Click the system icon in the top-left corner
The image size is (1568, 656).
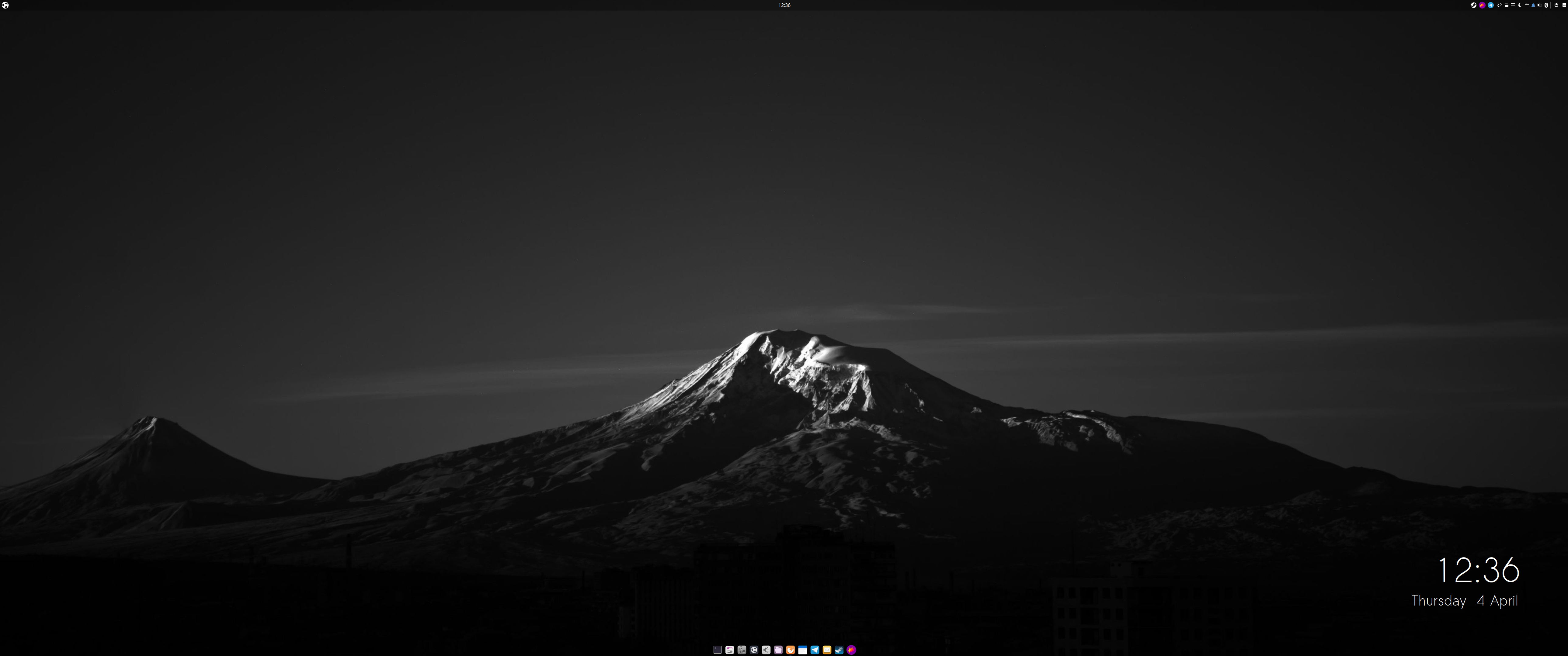click(5, 5)
